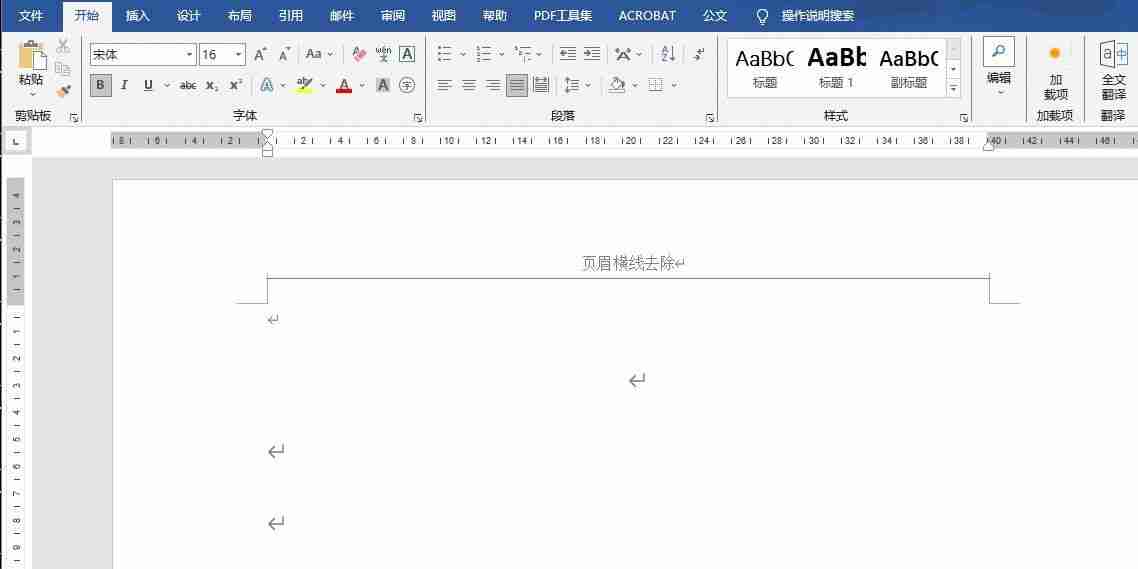Screen dimensions: 1138x569
Task: Apply the 副标题 style
Action: 909,67
